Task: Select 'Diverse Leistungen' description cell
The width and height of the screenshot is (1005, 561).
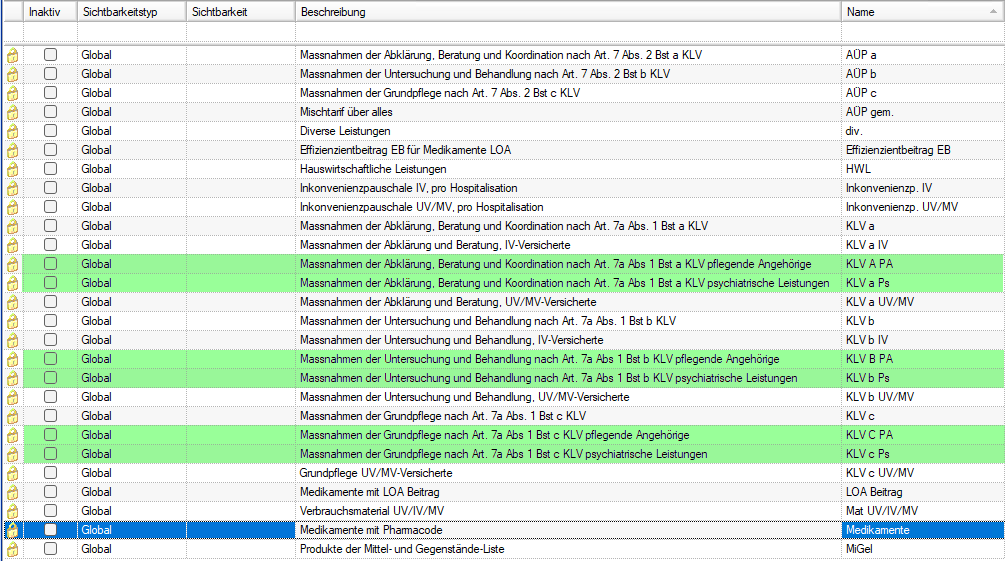Action: pos(568,131)
